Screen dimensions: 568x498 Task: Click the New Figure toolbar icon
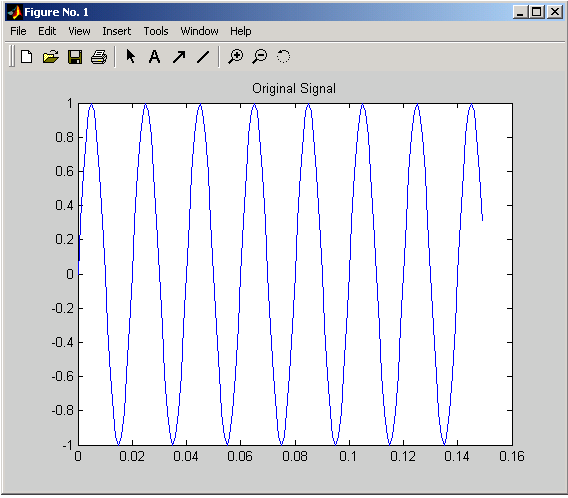coord(27,57)
